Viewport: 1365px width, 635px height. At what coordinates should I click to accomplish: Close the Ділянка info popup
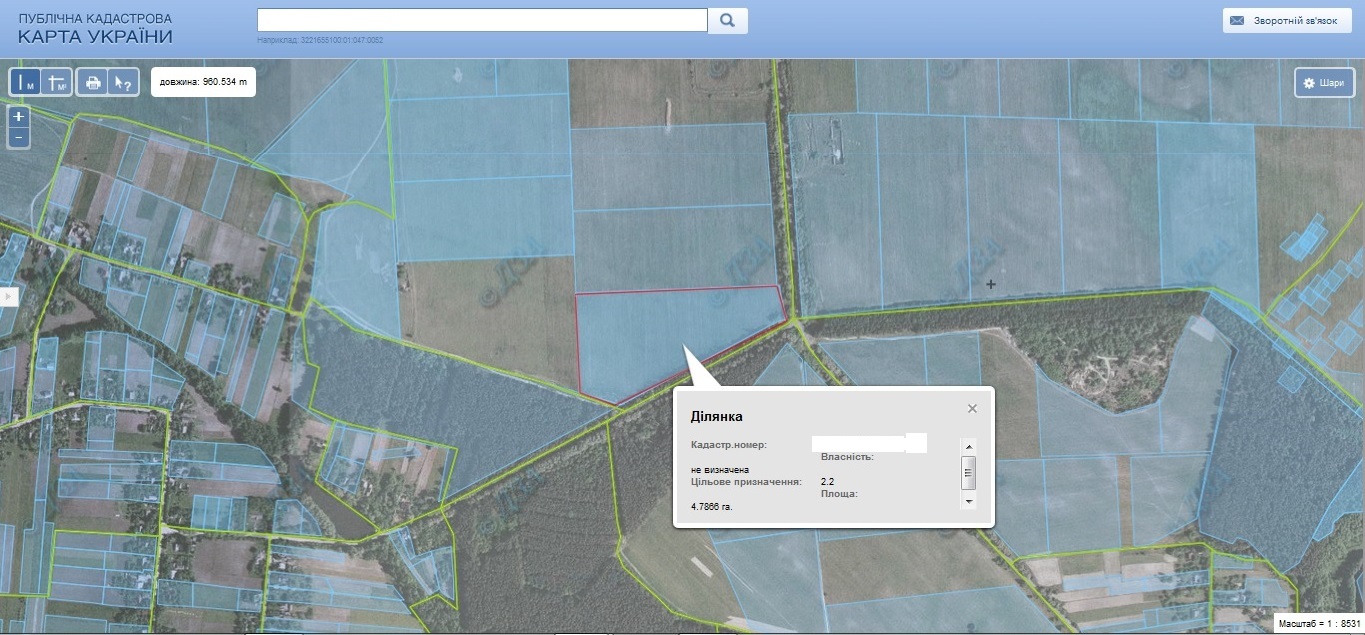tap(972, 408)
